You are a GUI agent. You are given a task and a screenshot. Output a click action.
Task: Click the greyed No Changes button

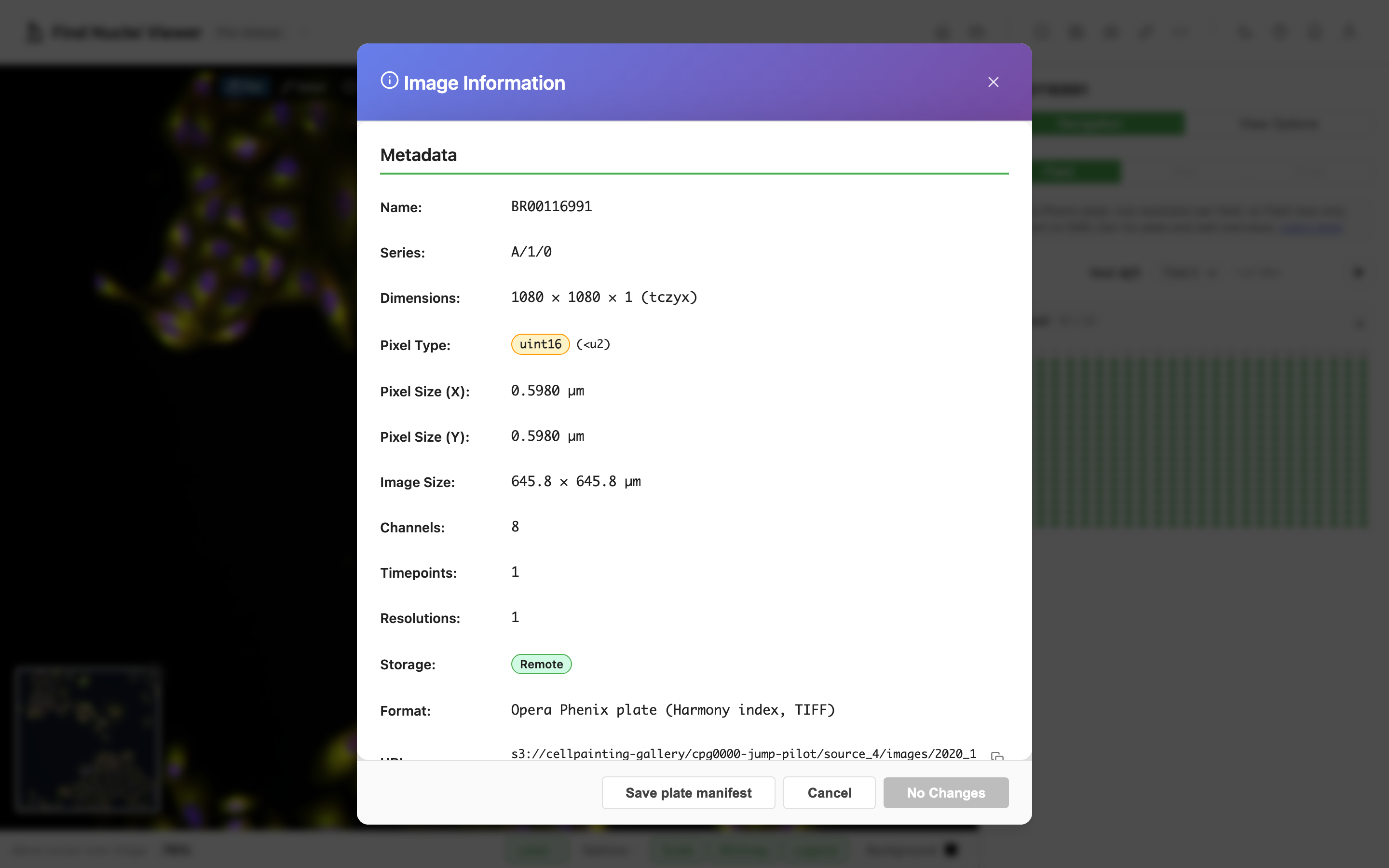[945, 792]
